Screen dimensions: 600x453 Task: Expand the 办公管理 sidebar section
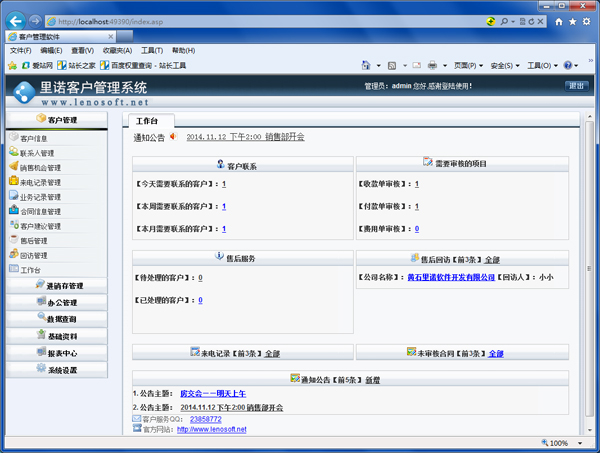[57, 303]
